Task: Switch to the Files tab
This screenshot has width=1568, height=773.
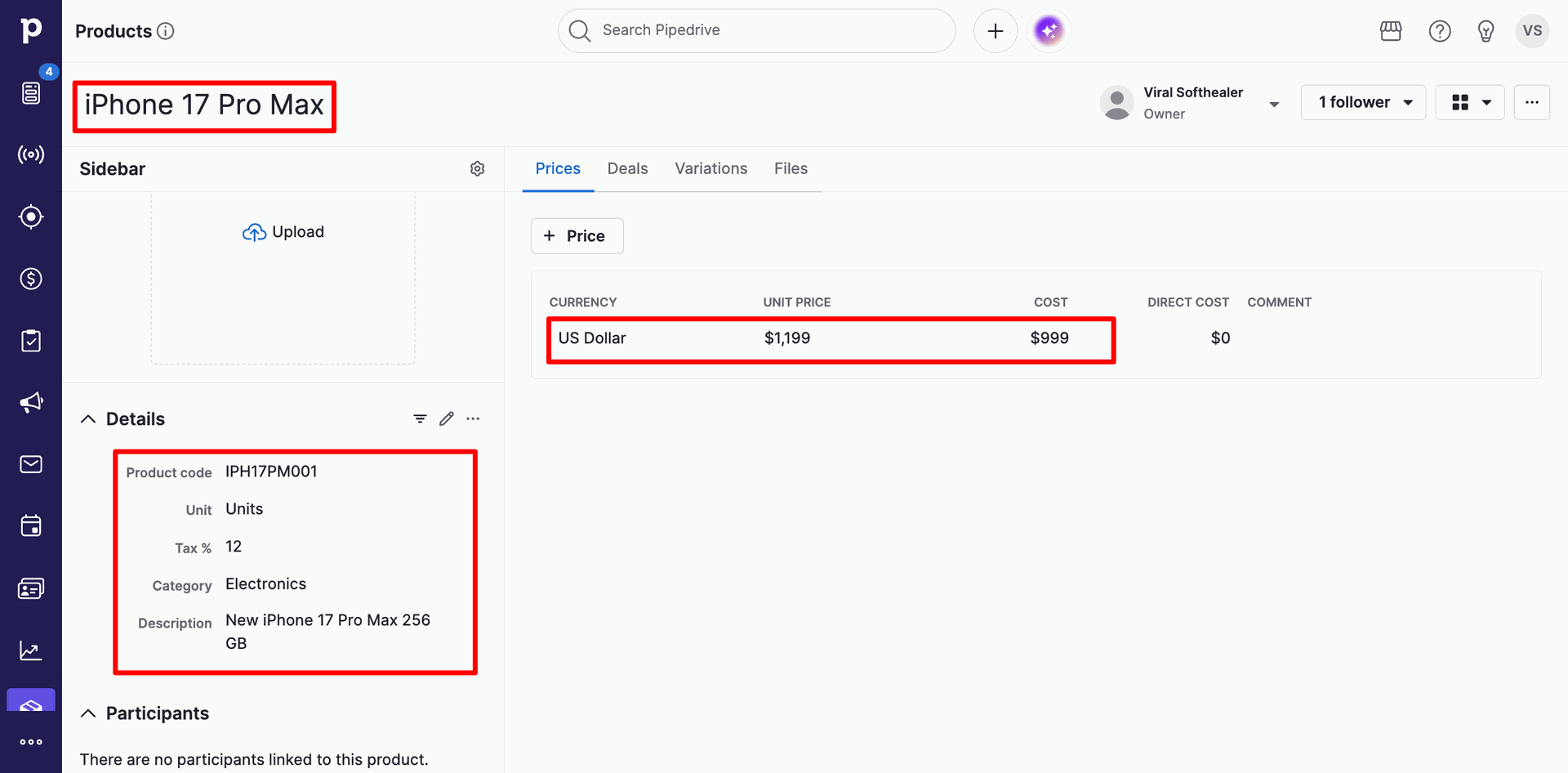Action: [x=791, y=168]
